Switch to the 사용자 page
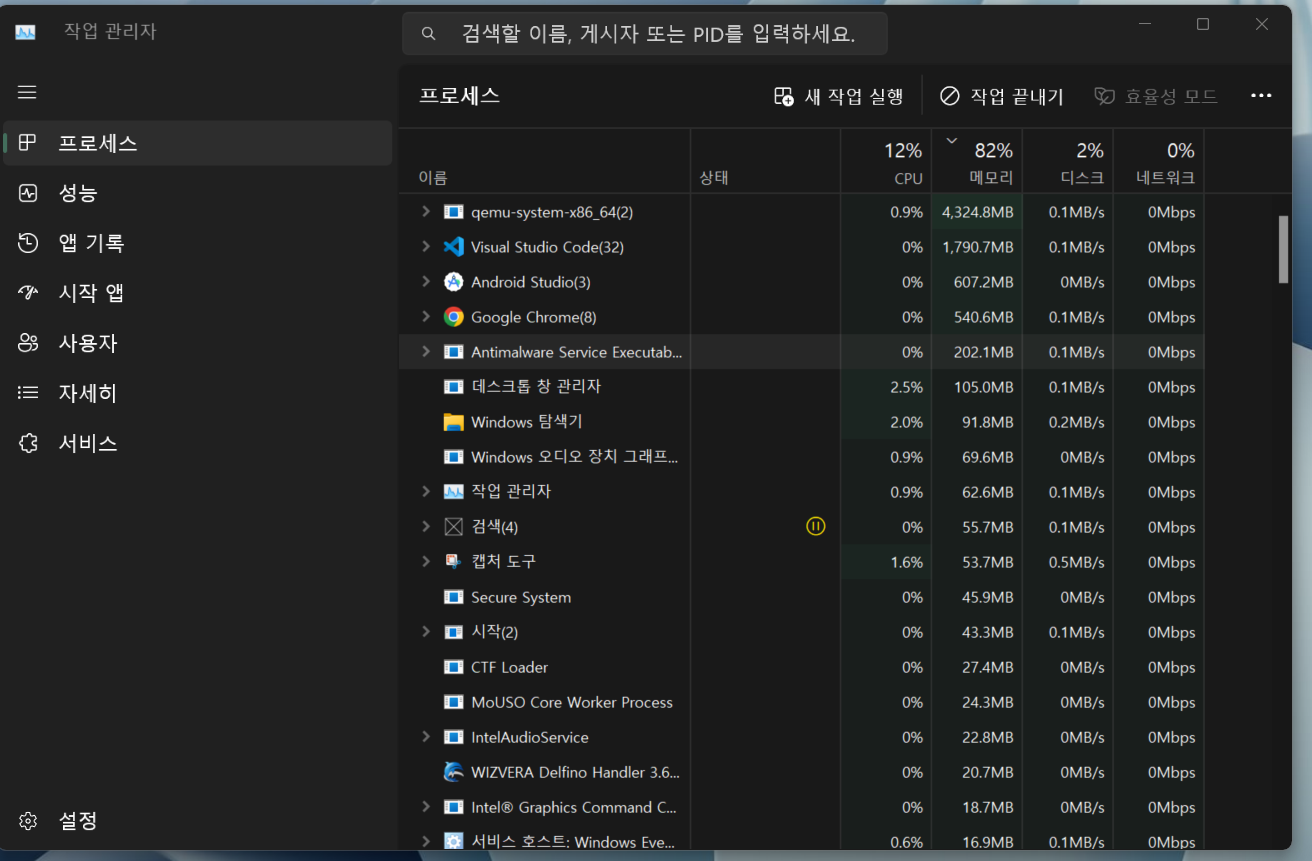Screen dimensions: 1312x861 coord(198,343)
